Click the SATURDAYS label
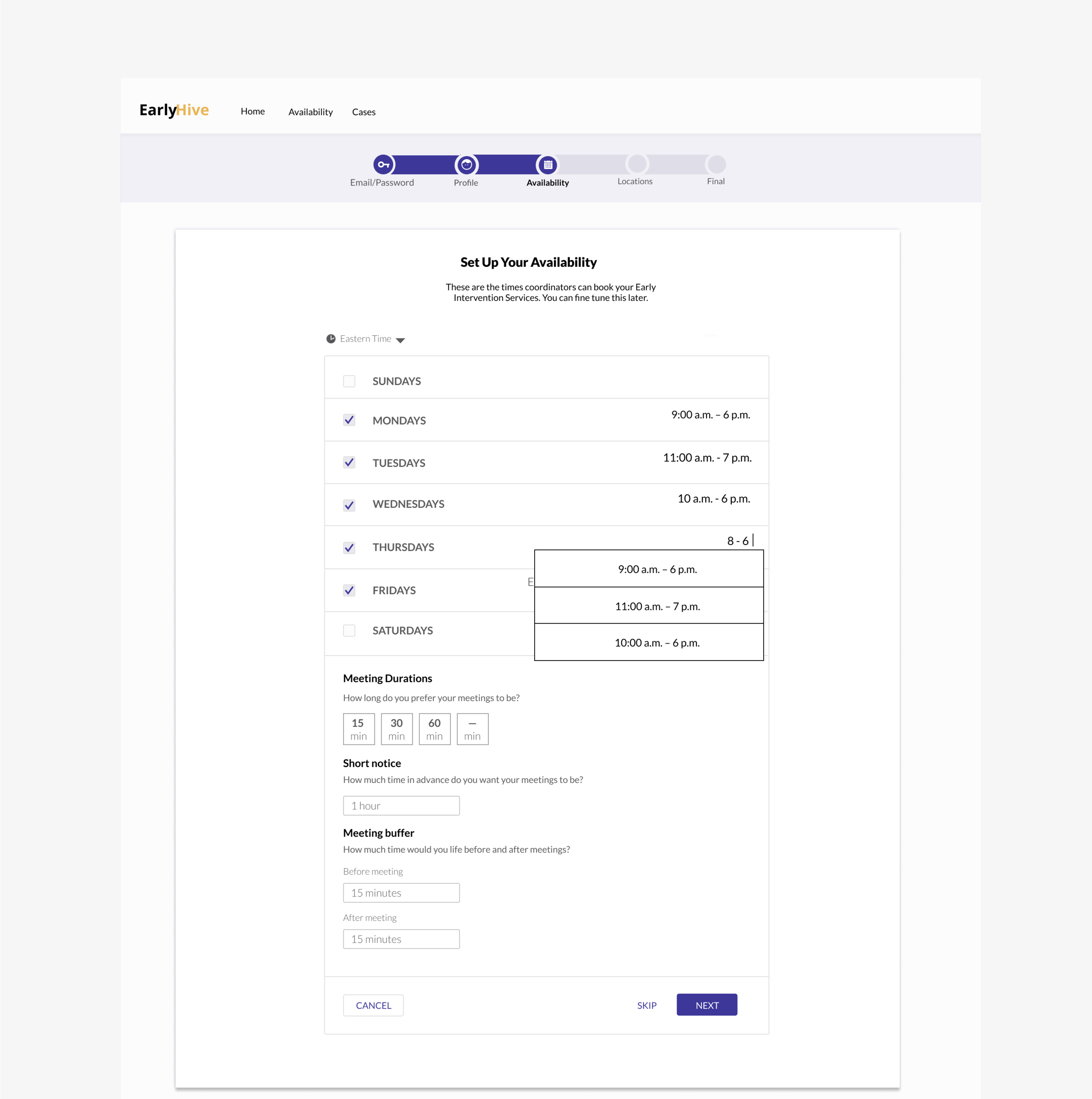The image size is (1092, 1099). coord(403,630)
